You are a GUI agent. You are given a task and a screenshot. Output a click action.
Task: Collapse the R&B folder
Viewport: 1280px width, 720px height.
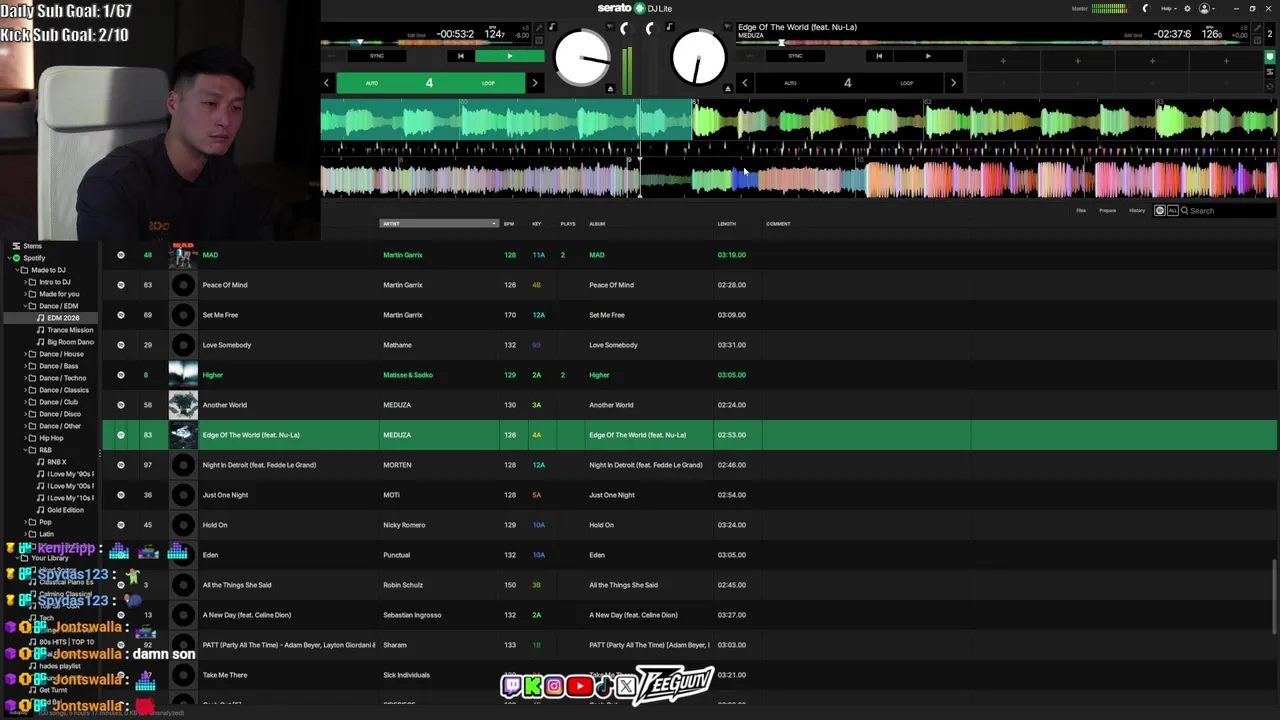[x=24, y=450]
